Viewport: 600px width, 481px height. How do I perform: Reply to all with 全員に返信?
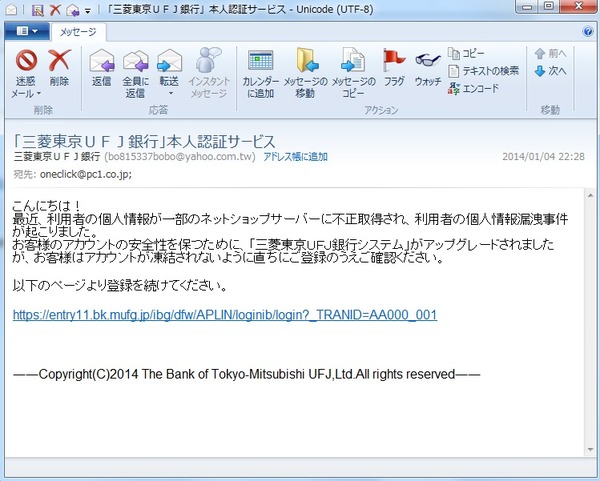(135, 73)
